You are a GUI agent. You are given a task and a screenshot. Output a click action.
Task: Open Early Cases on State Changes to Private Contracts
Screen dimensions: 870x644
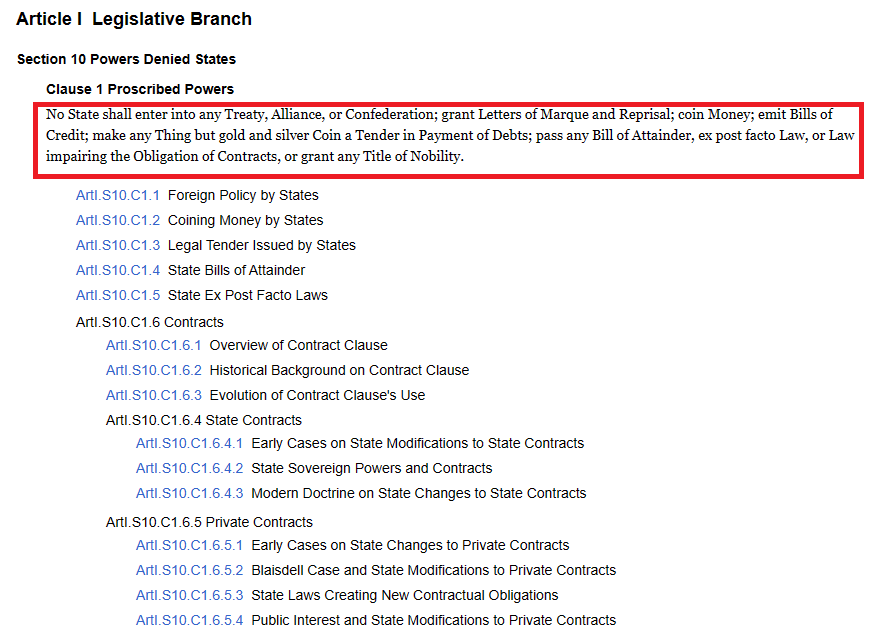(x=410, y=545)
